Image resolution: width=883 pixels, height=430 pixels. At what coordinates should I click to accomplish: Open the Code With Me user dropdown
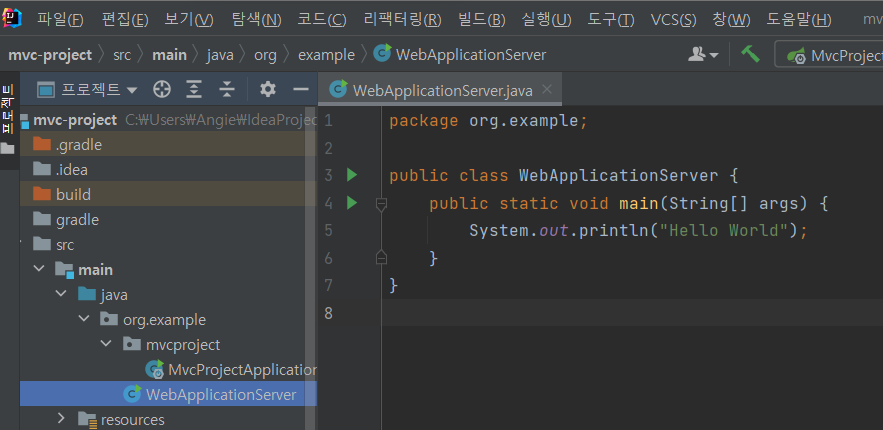[703, 55]
